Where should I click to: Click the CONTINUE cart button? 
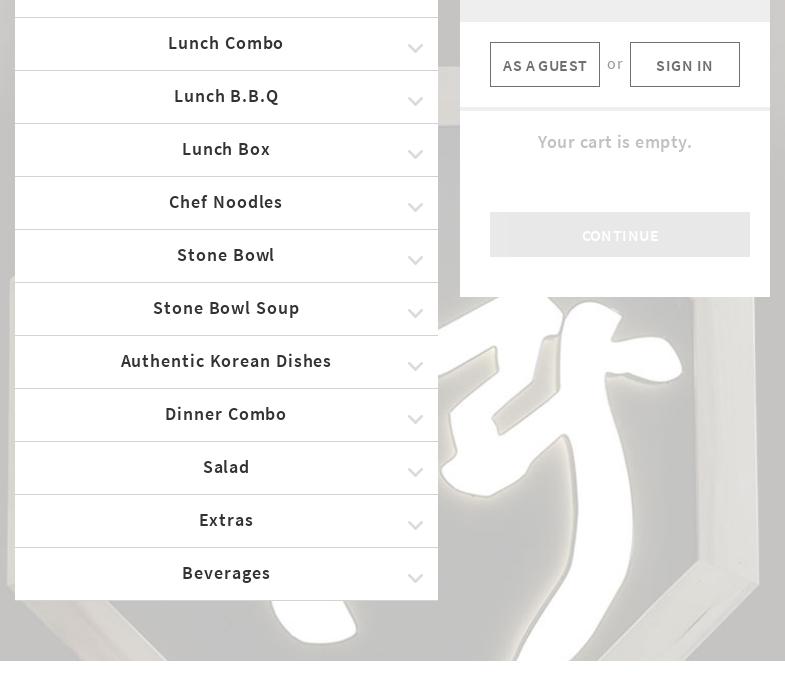(620, 235)
